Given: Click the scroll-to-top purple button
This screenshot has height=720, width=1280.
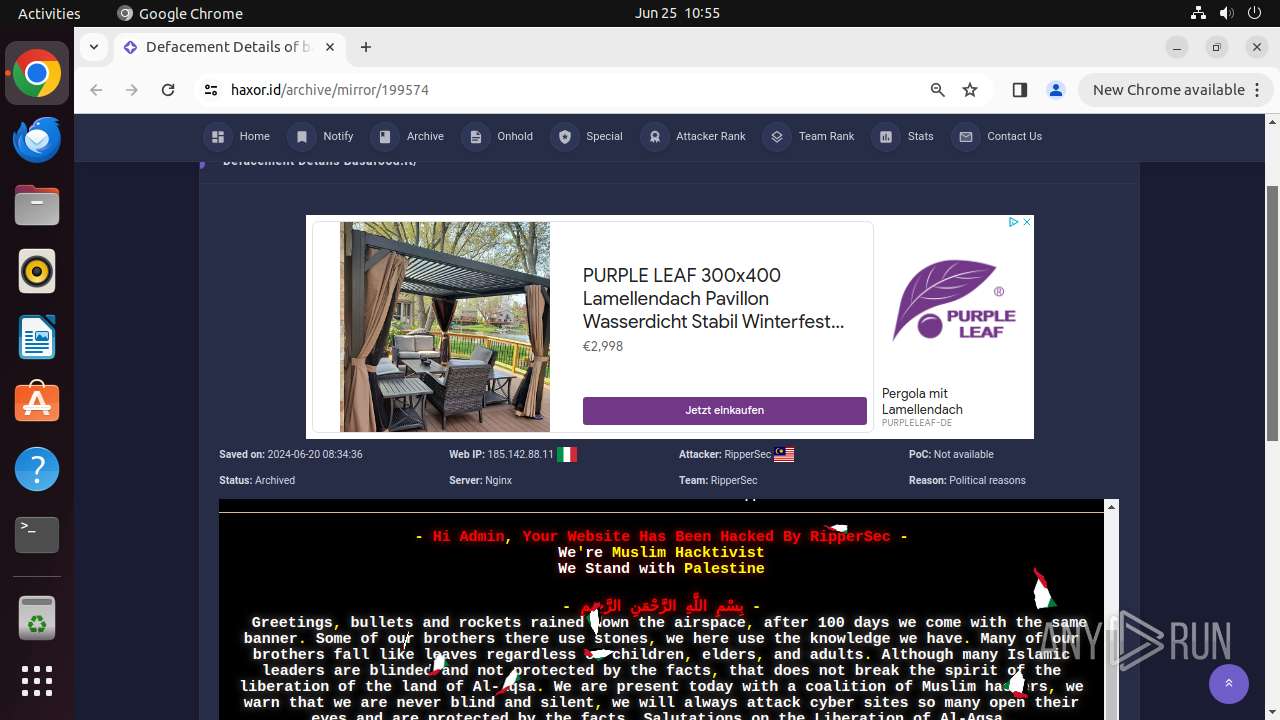Looking at the screenshot, I should click(x=1228, y=684).
